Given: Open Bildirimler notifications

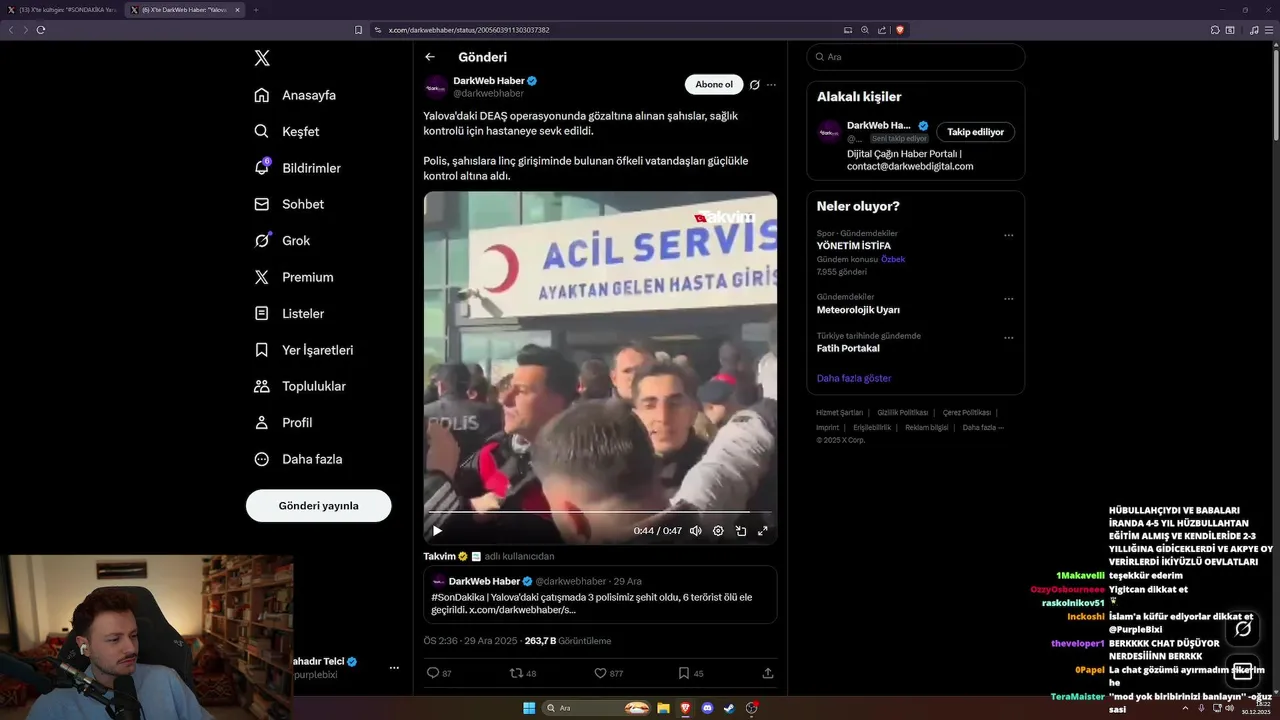Looking at the screenshot, I should 297,168.
